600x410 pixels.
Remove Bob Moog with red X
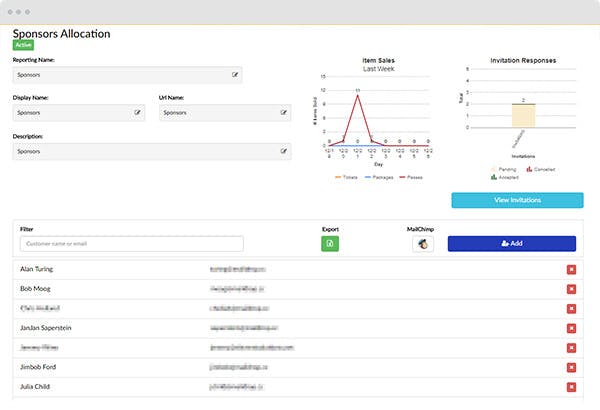571,289
